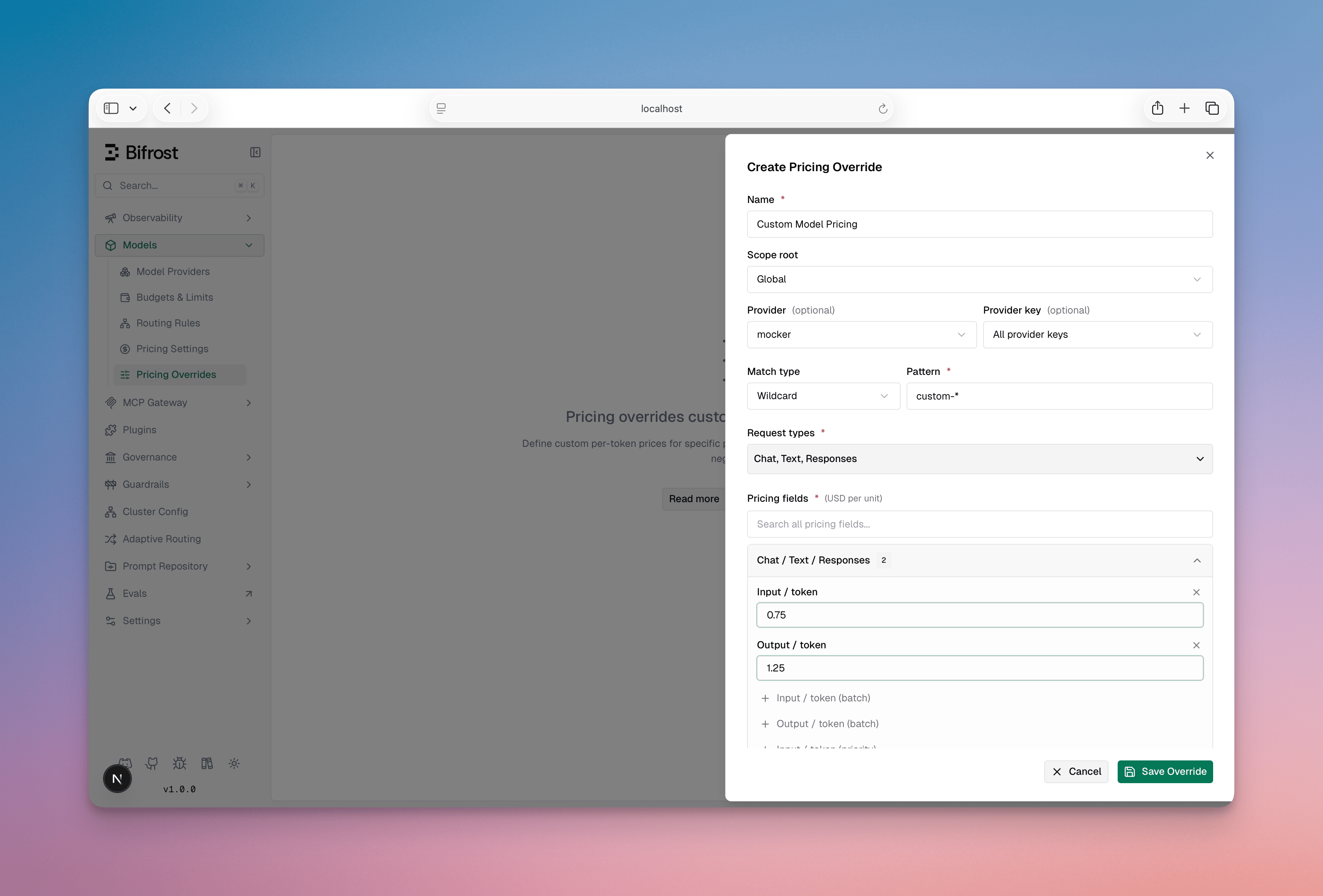The height and width of the screenshot is (896, 1323).
Task: Open Cluster Config page
Action: pyautogui.click(x=179, y=511)
